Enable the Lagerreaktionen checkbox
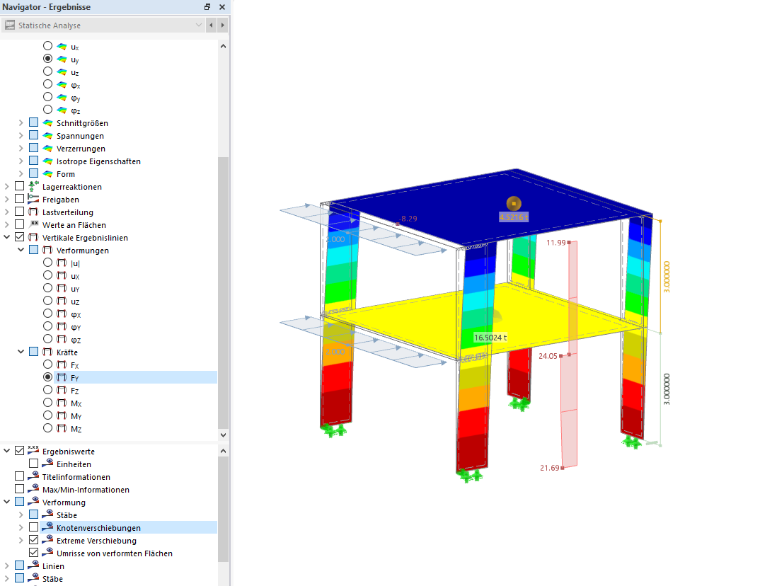This screenshot has height=586, width=760. pos(19,186)
